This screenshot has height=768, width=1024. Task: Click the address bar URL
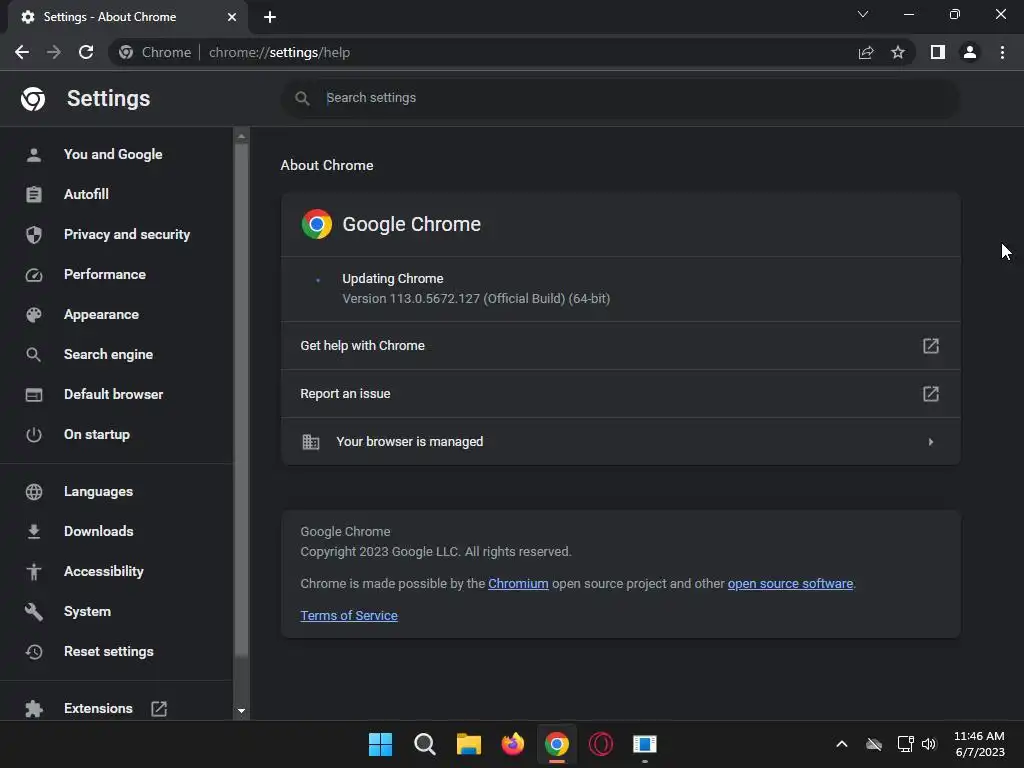[x=280, y=52]
